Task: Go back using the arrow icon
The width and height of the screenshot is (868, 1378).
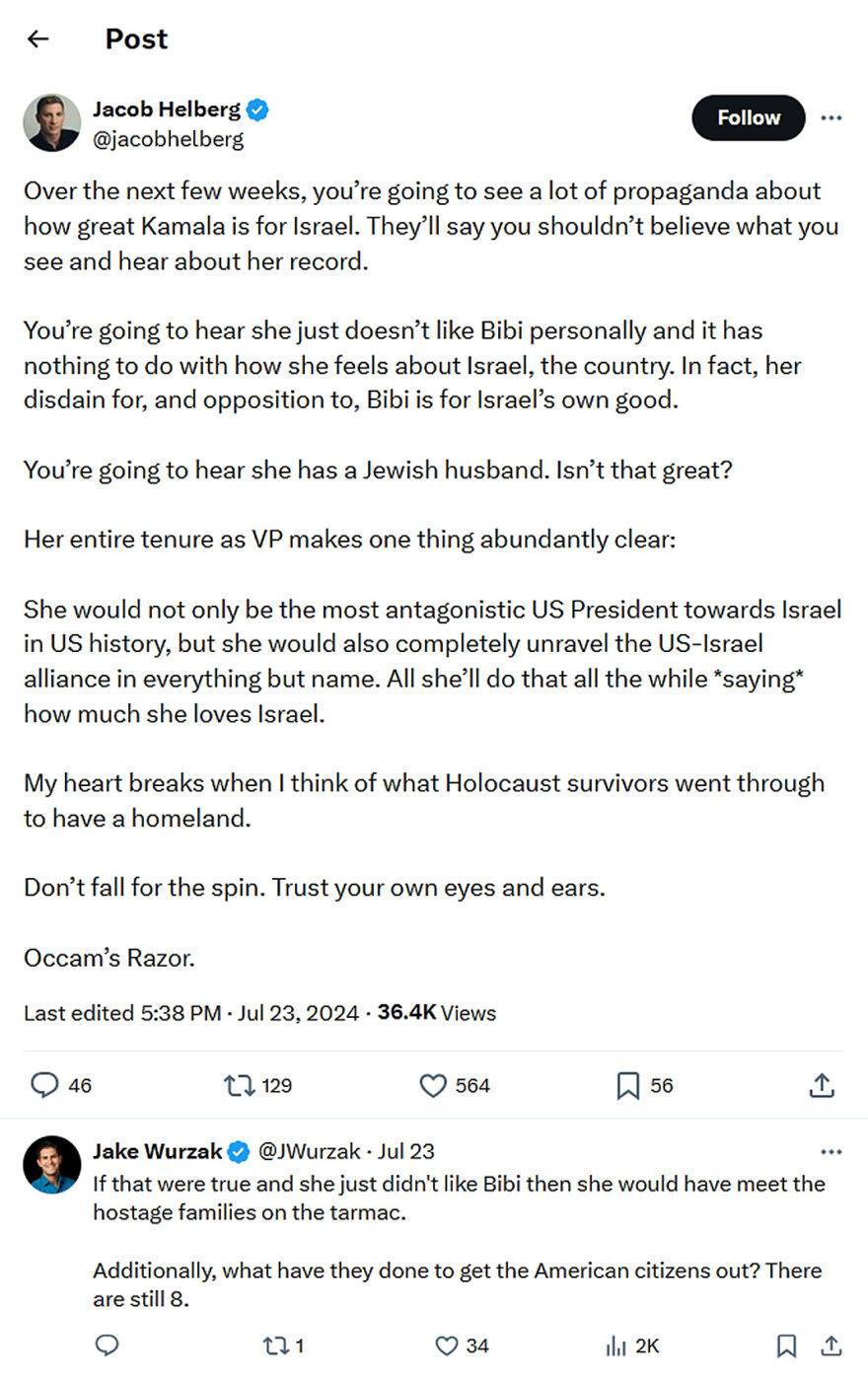Action: coord(38,38)
